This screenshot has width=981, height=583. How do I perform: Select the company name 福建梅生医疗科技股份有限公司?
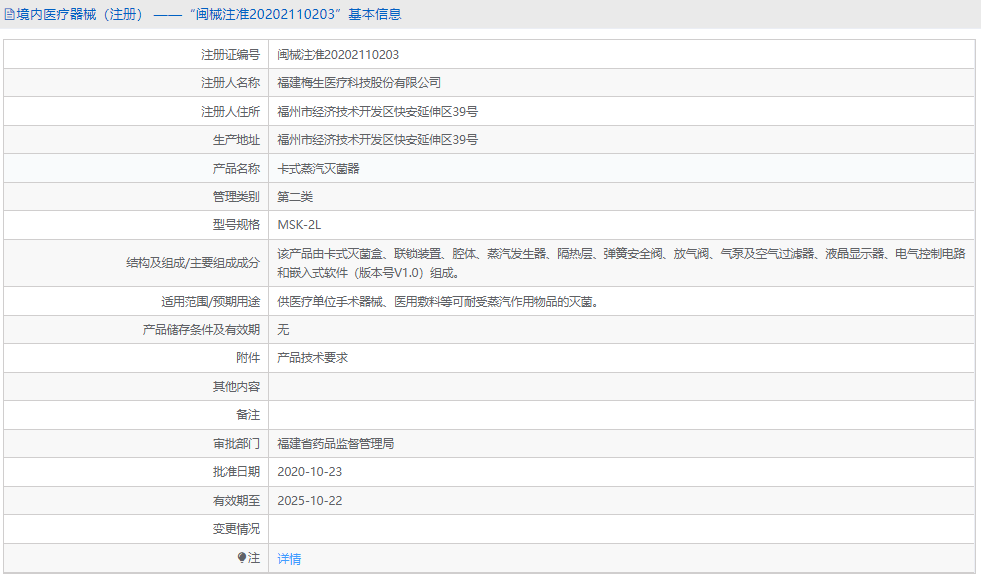click(359, 83)
